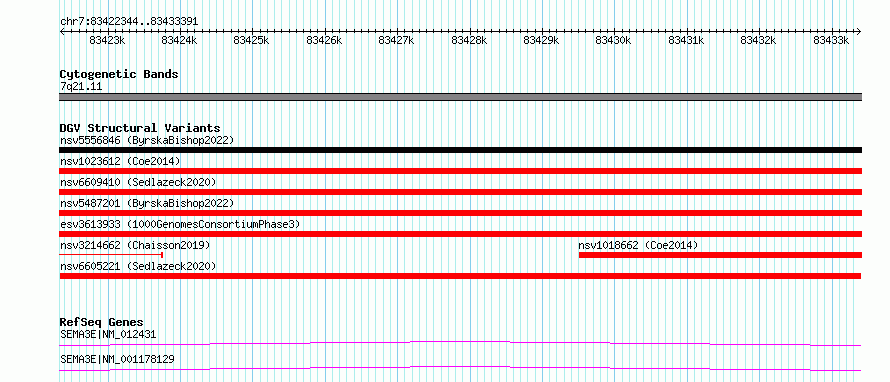The image size is (890, 382).
Task: Click the red nsv1023612 variant bar
Action: pyautogui.click(x=460, y=171)
